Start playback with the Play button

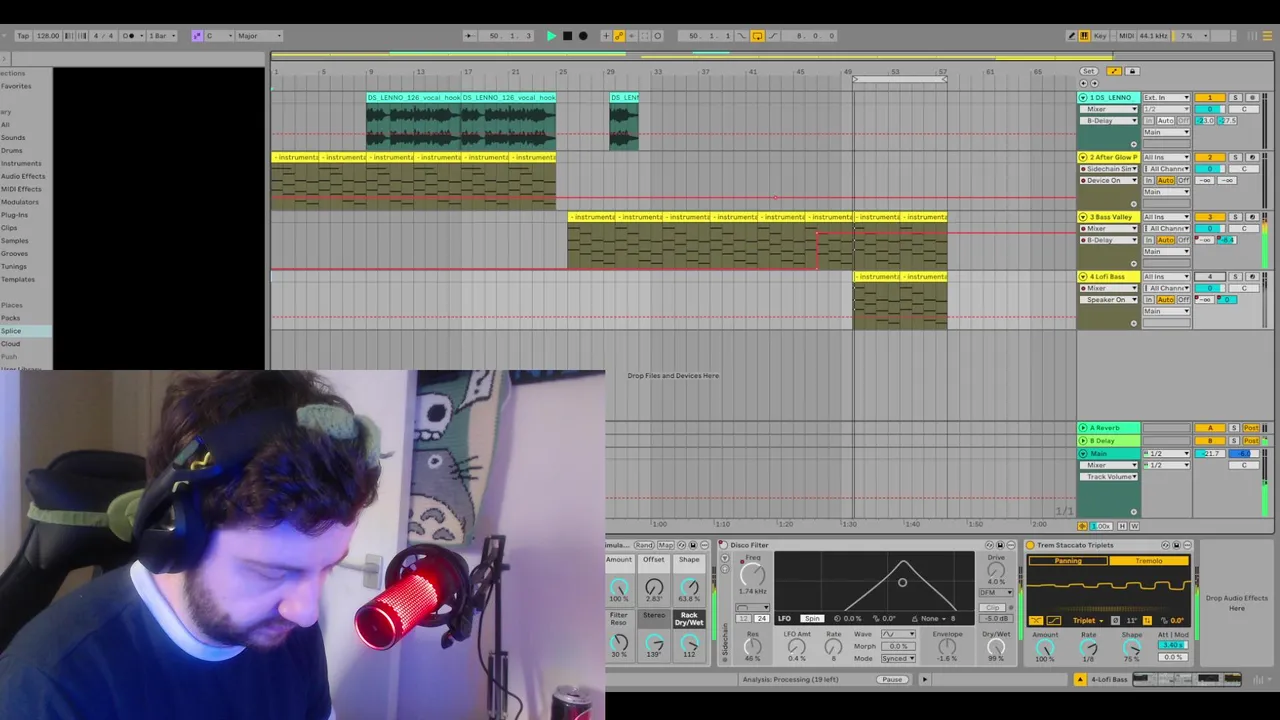pos(551,36)
